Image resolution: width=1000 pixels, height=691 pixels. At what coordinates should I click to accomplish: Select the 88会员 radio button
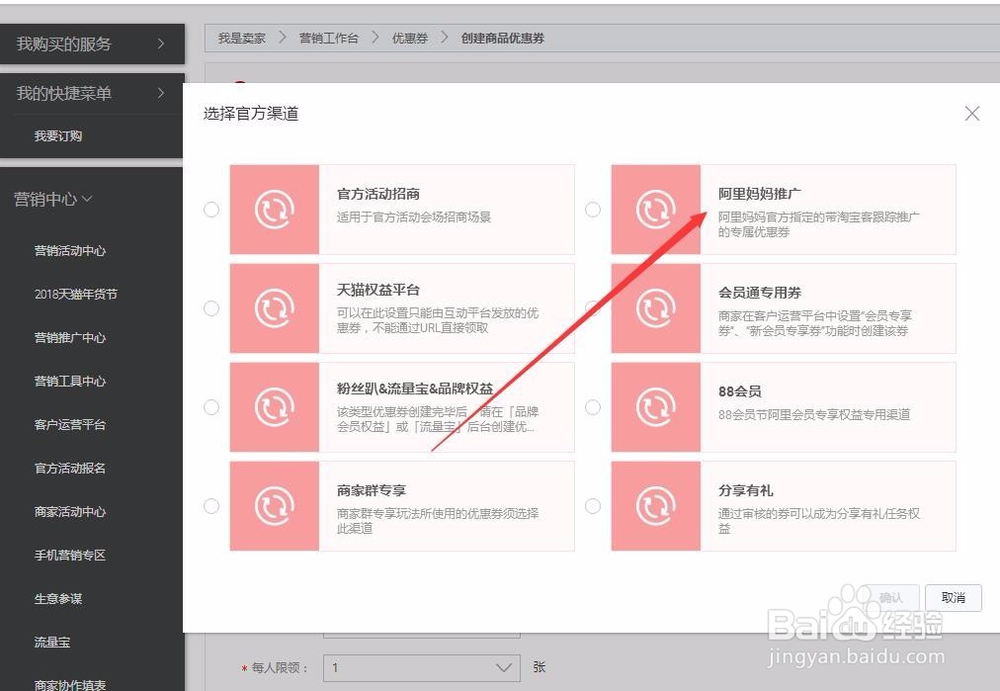point(592,407)
